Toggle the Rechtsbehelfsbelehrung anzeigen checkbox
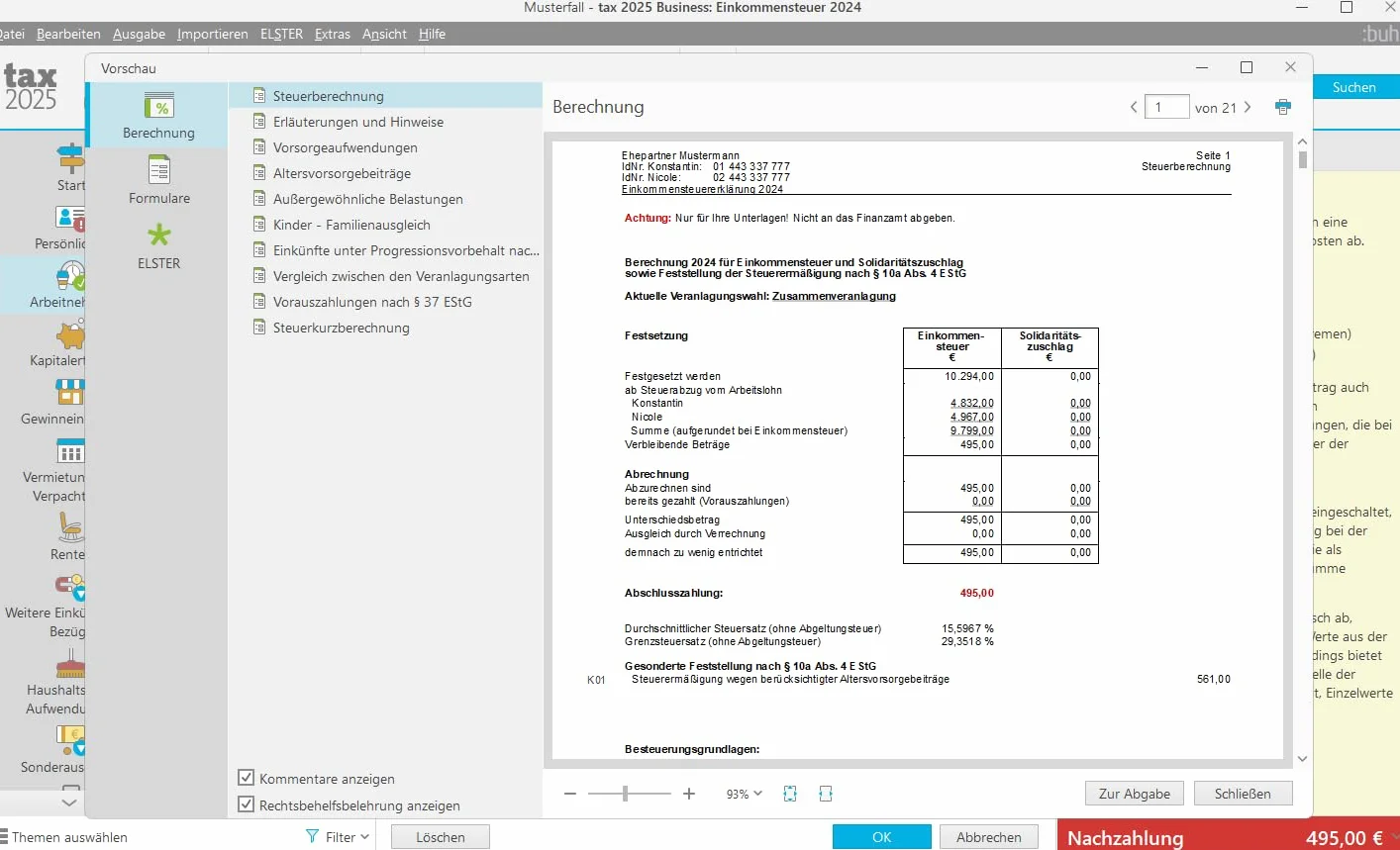Screen dimensions: 1400x850 coord(247,804)
